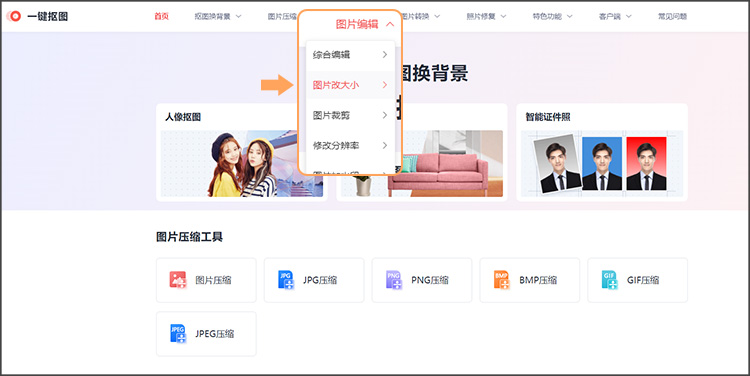The height and width of the screenshot is (376, 750).
Task: Click the 一键抠图 logo icon
Action: click(x=14, y=16)
